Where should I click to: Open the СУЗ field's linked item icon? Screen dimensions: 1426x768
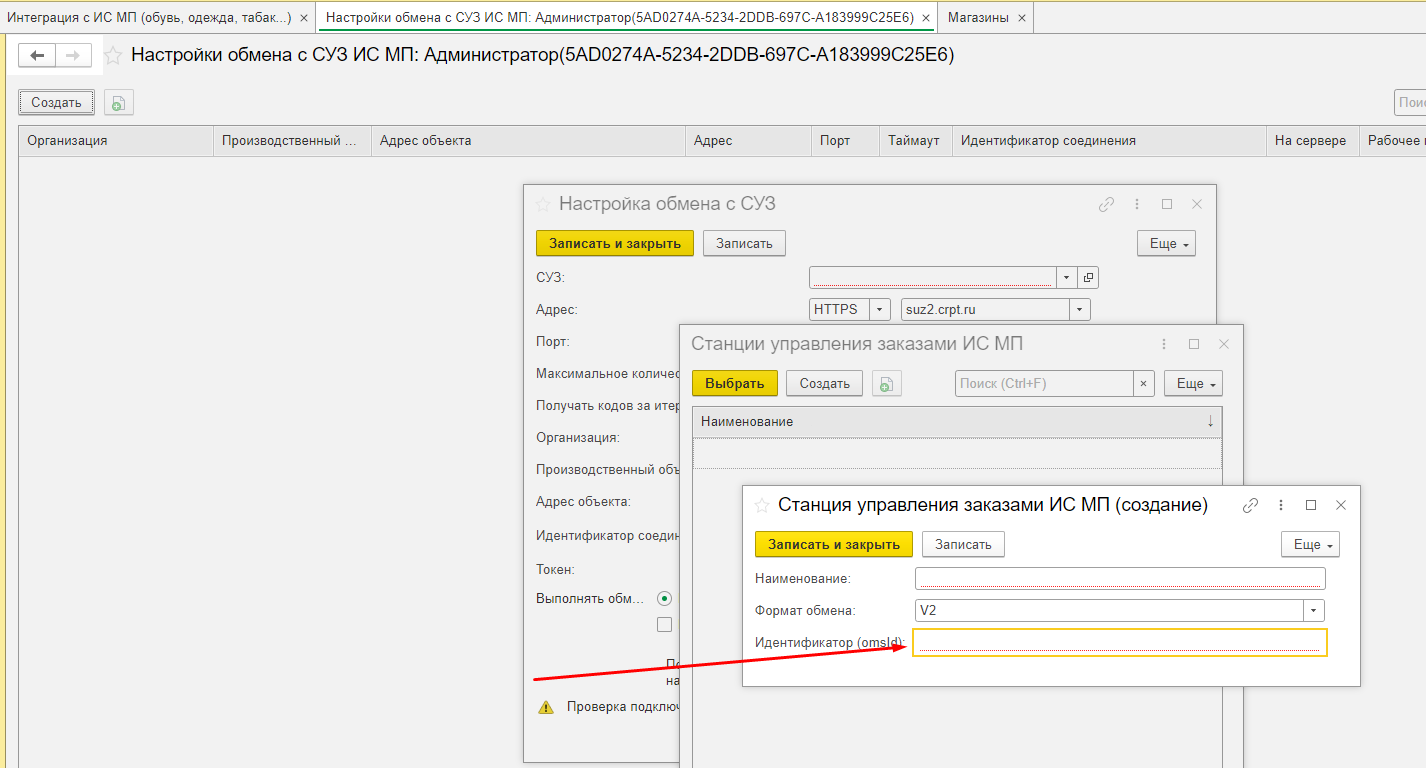tap(1089, 277)
